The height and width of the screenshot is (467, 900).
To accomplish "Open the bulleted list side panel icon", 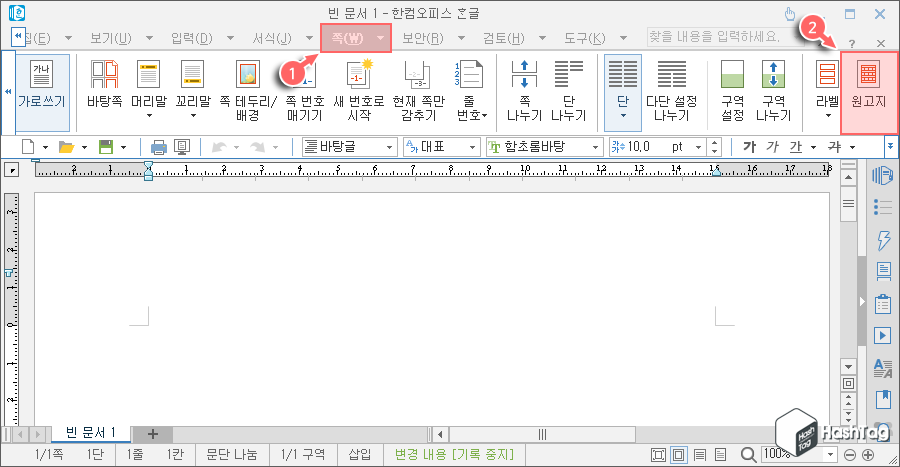I will pos(882,207).
